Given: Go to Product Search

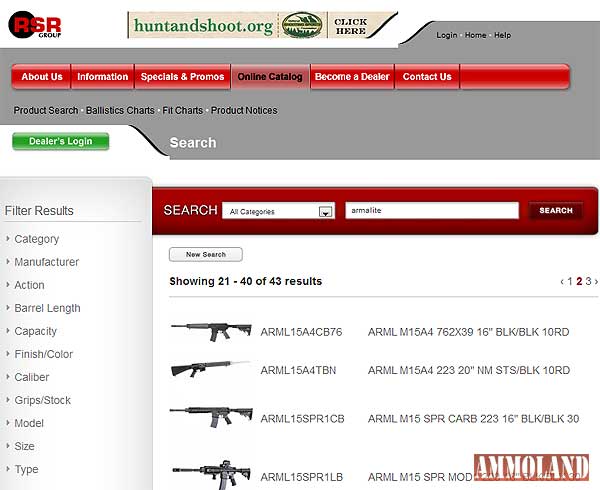Looking at the screenshot, I should click(46, 110).
